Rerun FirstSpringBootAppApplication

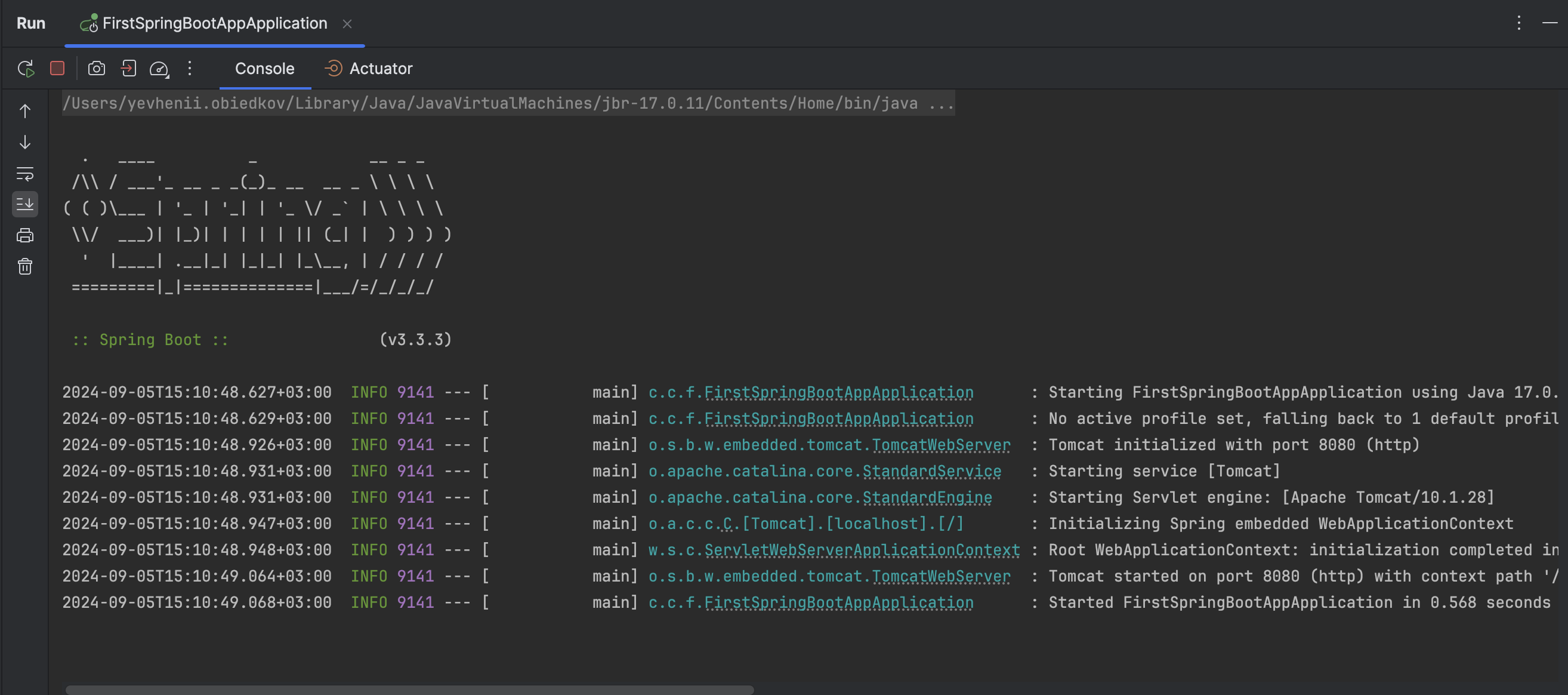pos(26,68)
